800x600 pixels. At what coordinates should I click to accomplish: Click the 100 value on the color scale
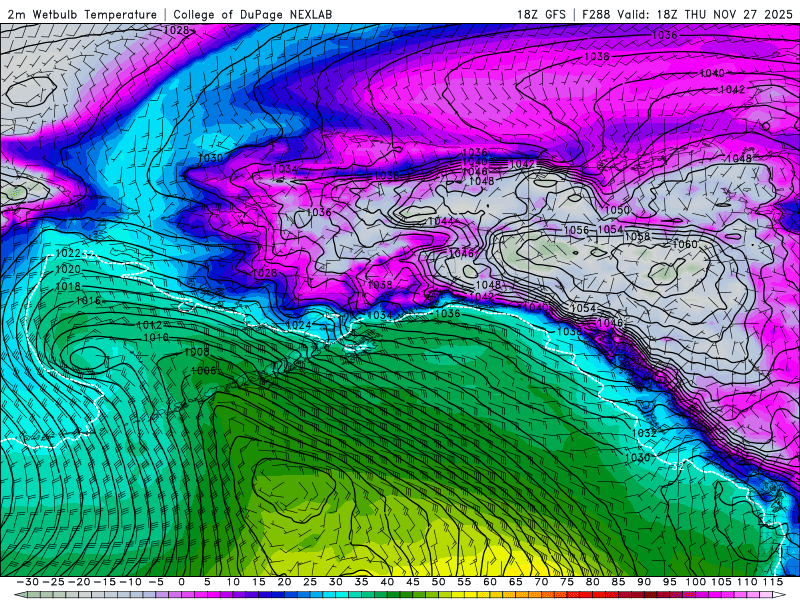(695, 582)
